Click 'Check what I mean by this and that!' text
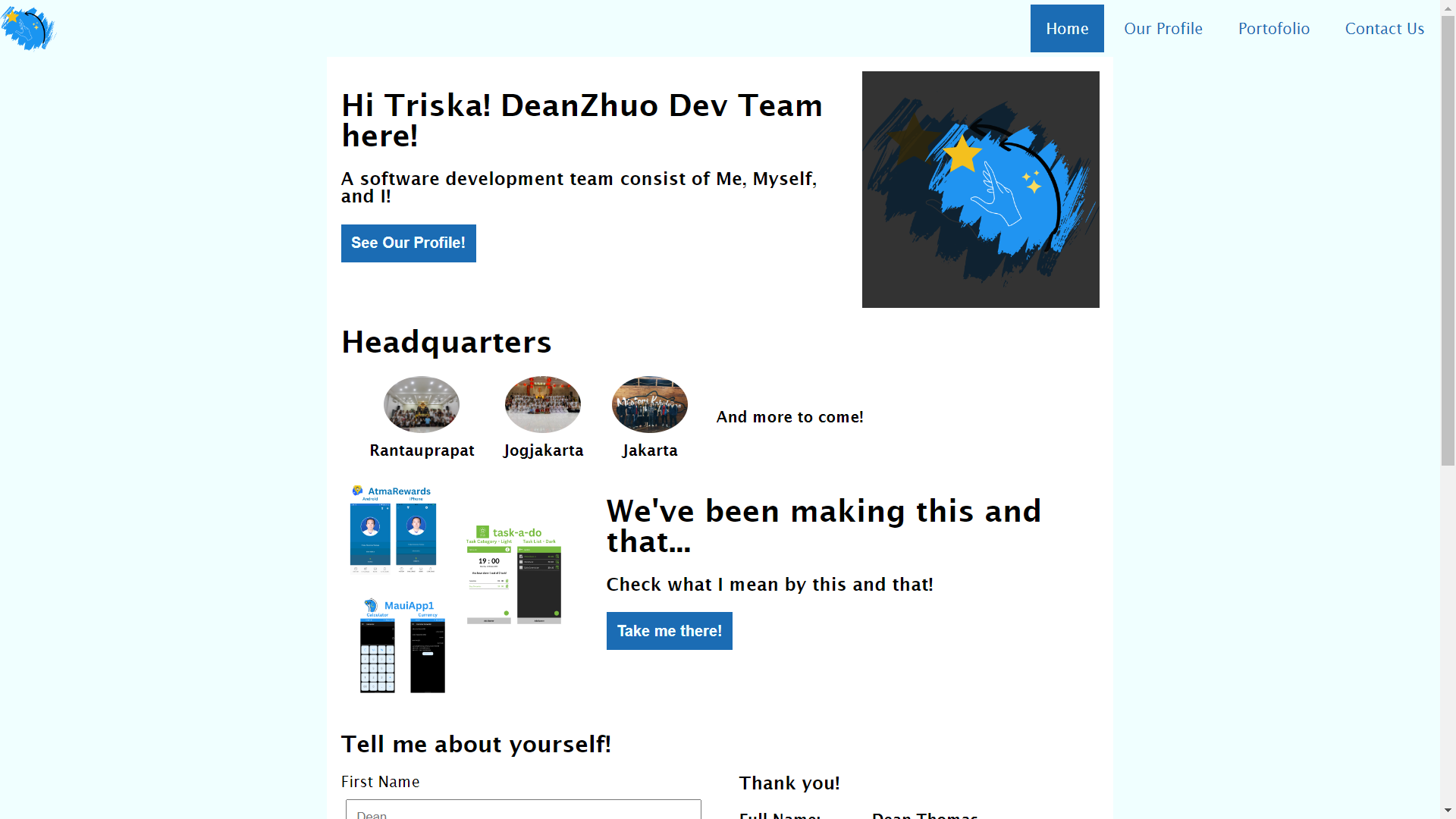 coord(770,585)
